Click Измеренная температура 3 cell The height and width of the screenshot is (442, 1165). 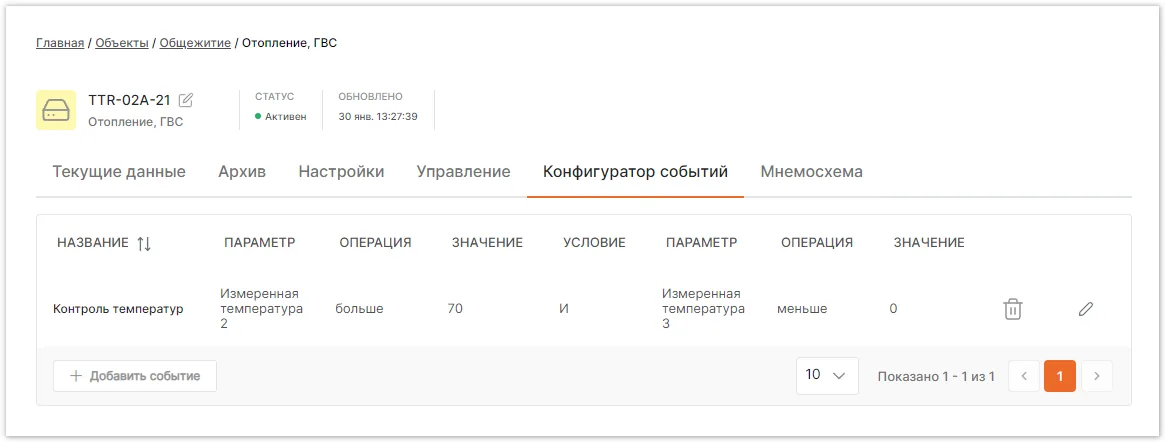pyautogui.click(x=703, y=308)
